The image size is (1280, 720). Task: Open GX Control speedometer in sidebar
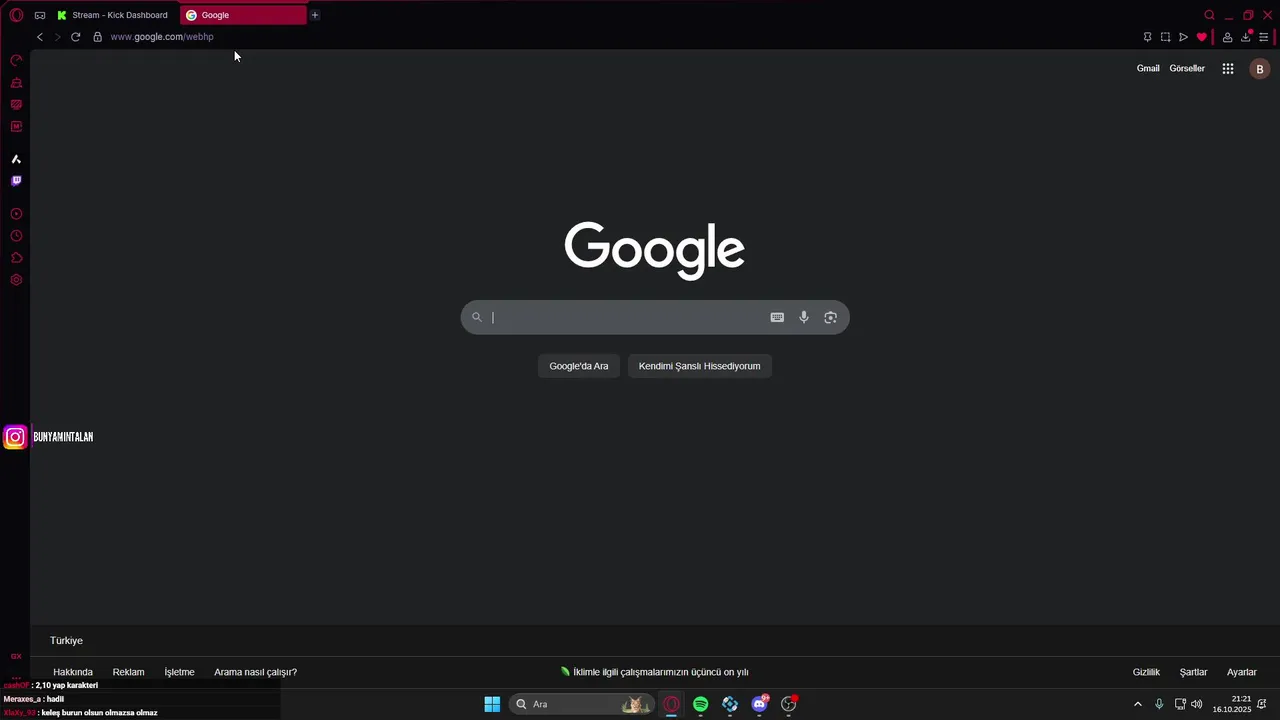[x=16, y=61]
